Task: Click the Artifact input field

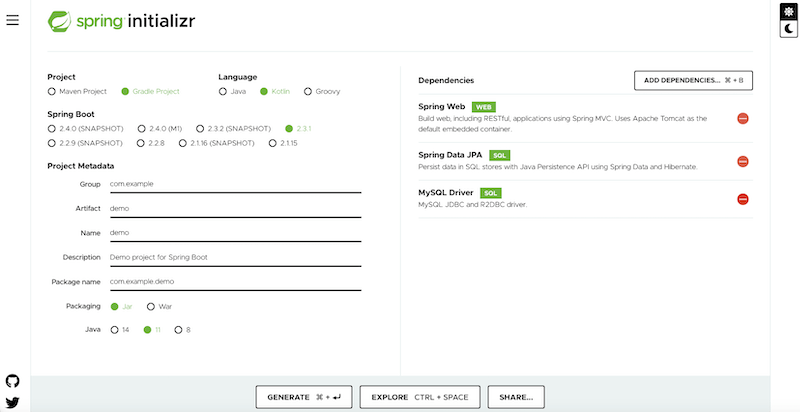Action: click(x=235, y=209)
